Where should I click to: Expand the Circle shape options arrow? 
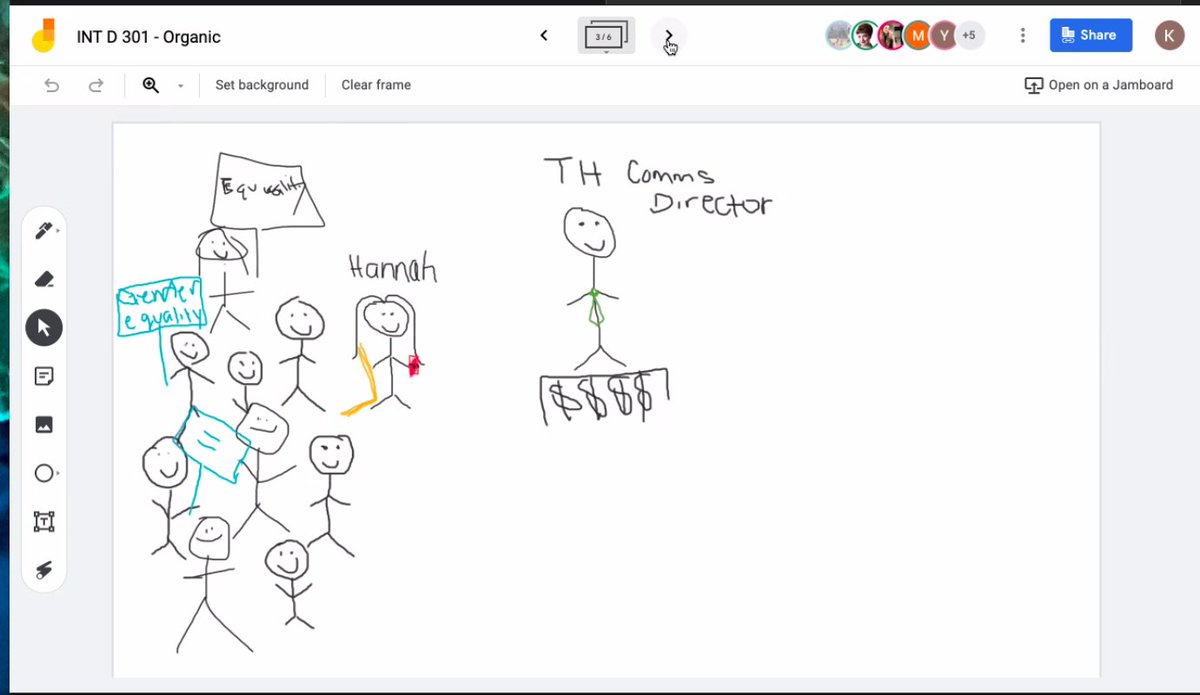57,473
